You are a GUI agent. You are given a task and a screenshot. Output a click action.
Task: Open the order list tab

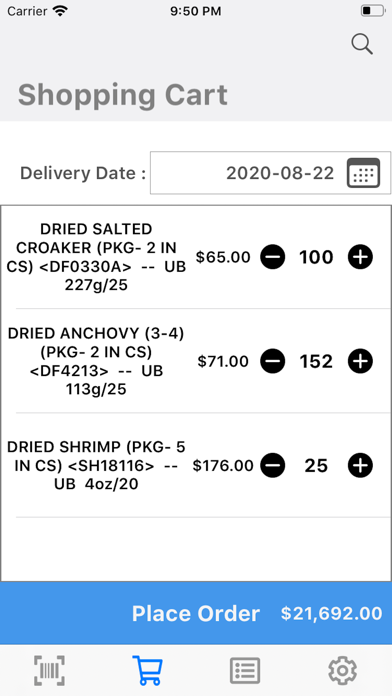click(245, 670)
